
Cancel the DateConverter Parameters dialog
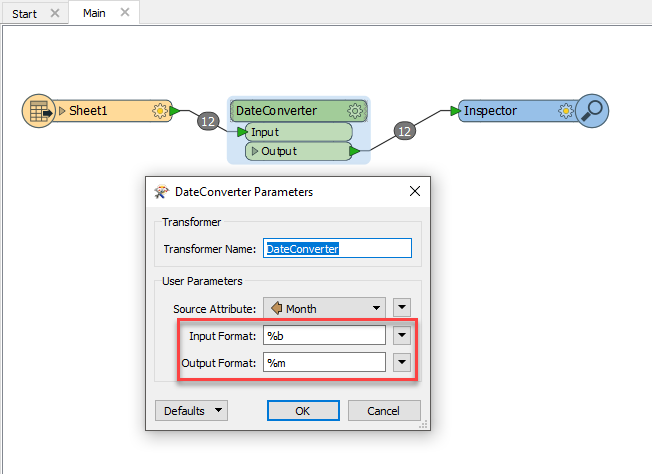[x=384, y=411]
